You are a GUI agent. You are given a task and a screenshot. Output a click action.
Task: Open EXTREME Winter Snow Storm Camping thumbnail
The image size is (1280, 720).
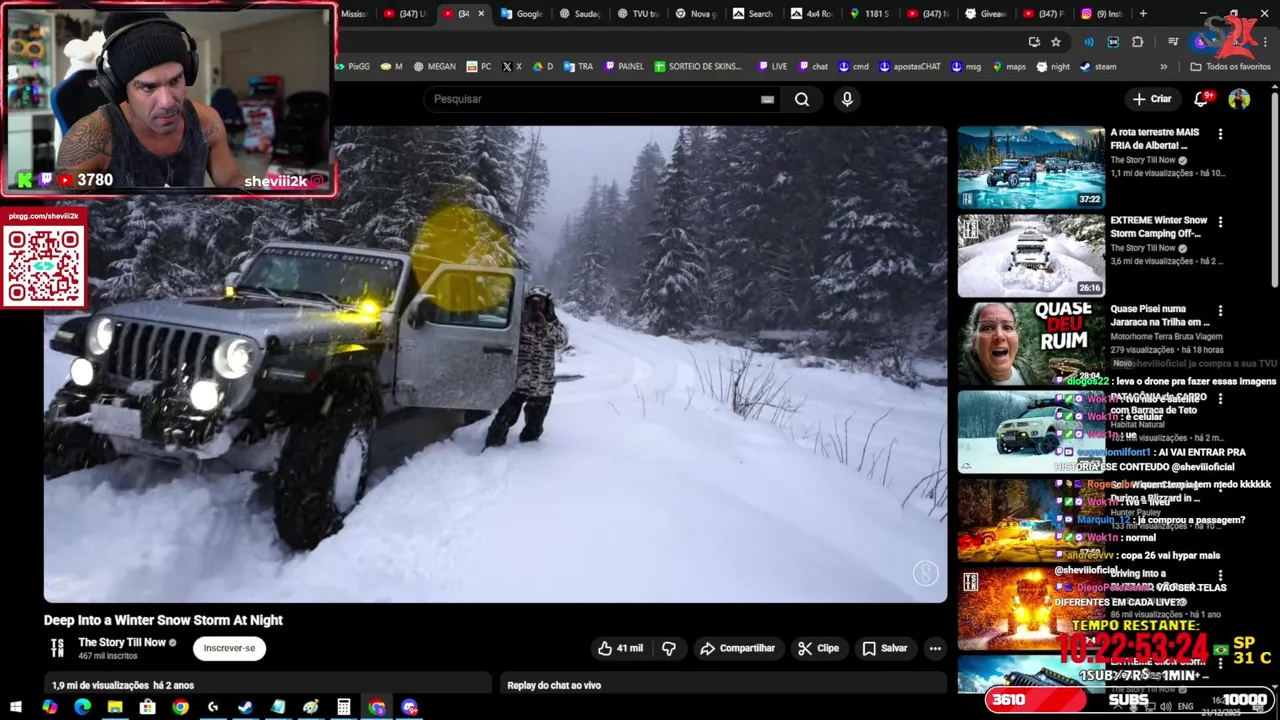point(1031,256)
